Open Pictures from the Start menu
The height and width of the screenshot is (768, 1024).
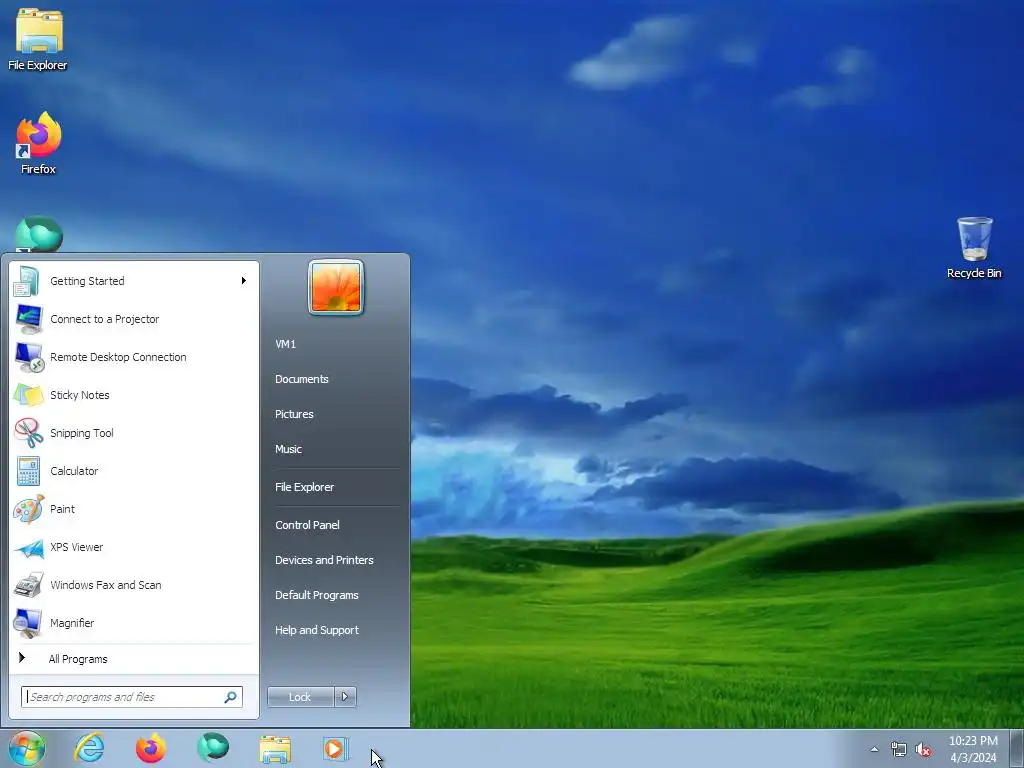[295, 414]
